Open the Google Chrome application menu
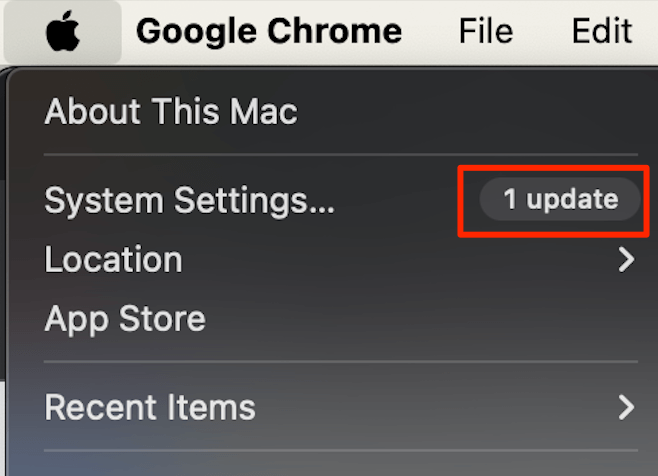The height and width of the screenshot is (476, 658). pyautogui.click(x=269, y=32)
